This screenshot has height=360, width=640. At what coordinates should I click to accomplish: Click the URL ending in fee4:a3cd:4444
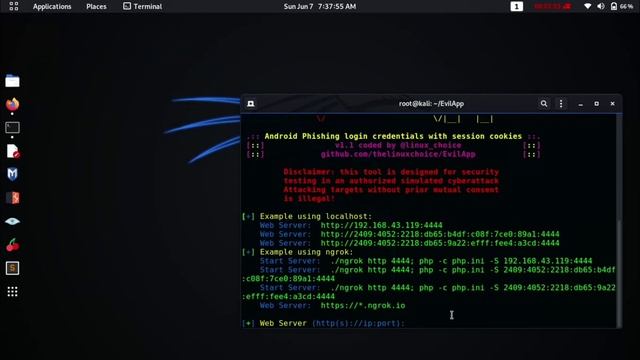click(x=440, y=243)
